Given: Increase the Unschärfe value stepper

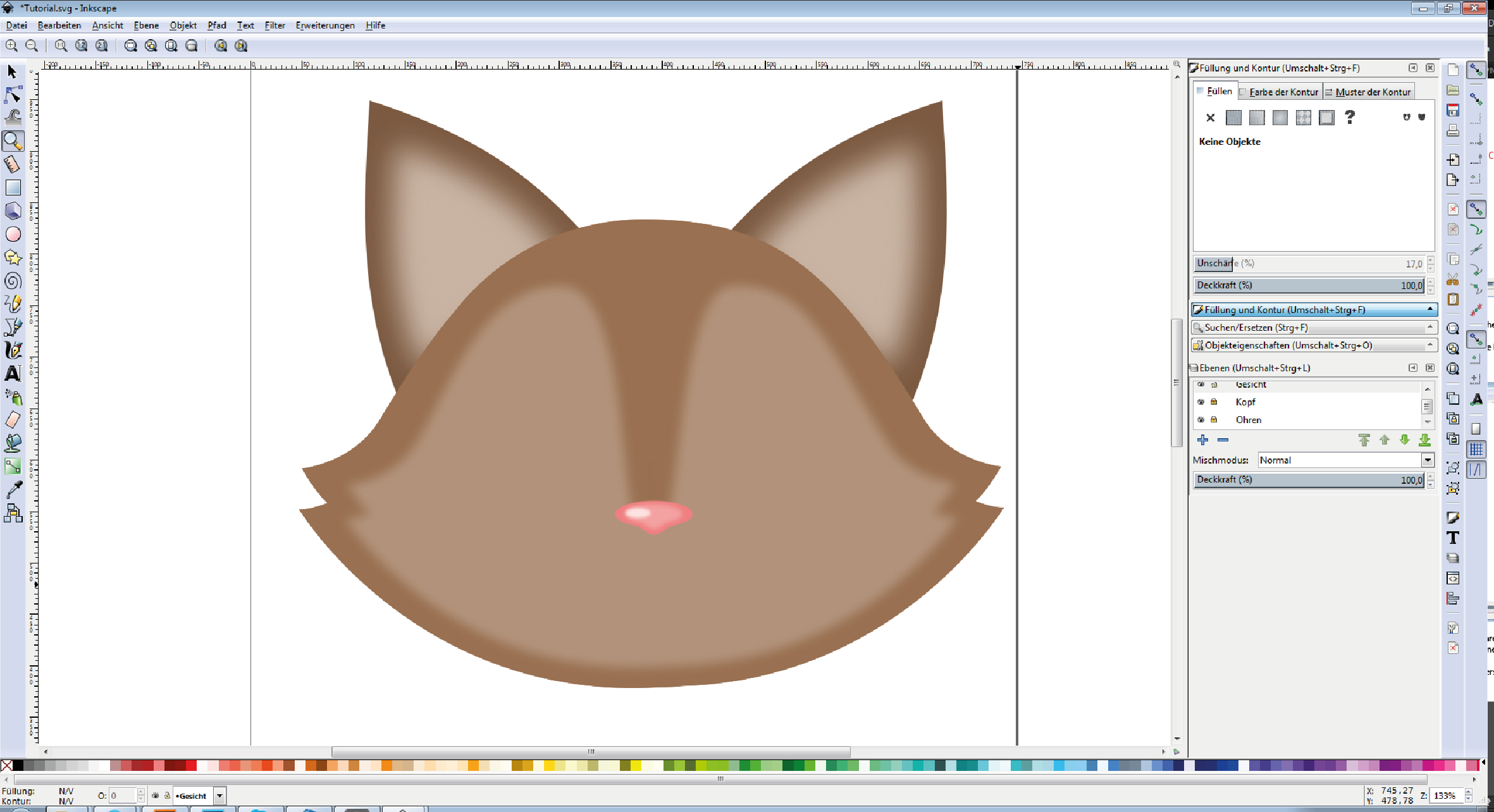Looking at the screenshot, I should tap(1430, 259).
